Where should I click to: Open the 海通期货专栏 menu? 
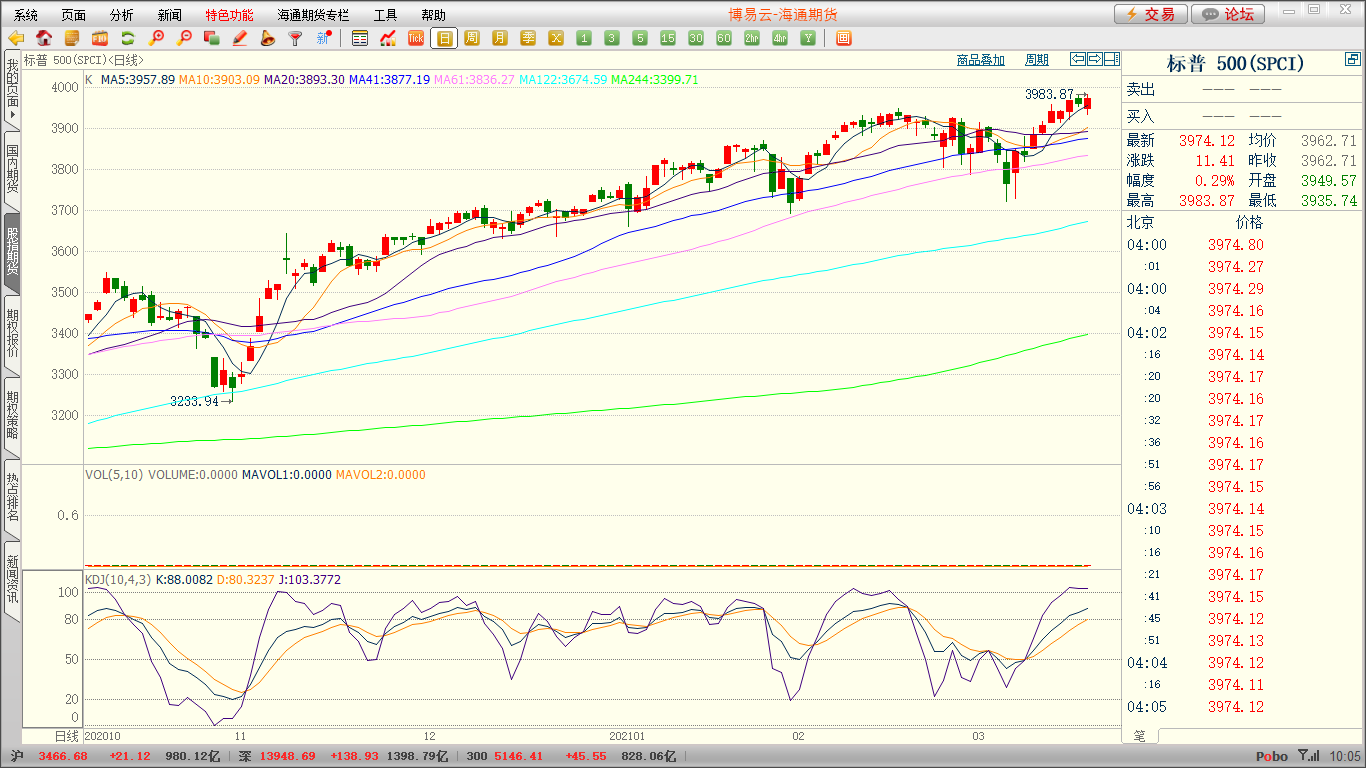click(313, 15)
